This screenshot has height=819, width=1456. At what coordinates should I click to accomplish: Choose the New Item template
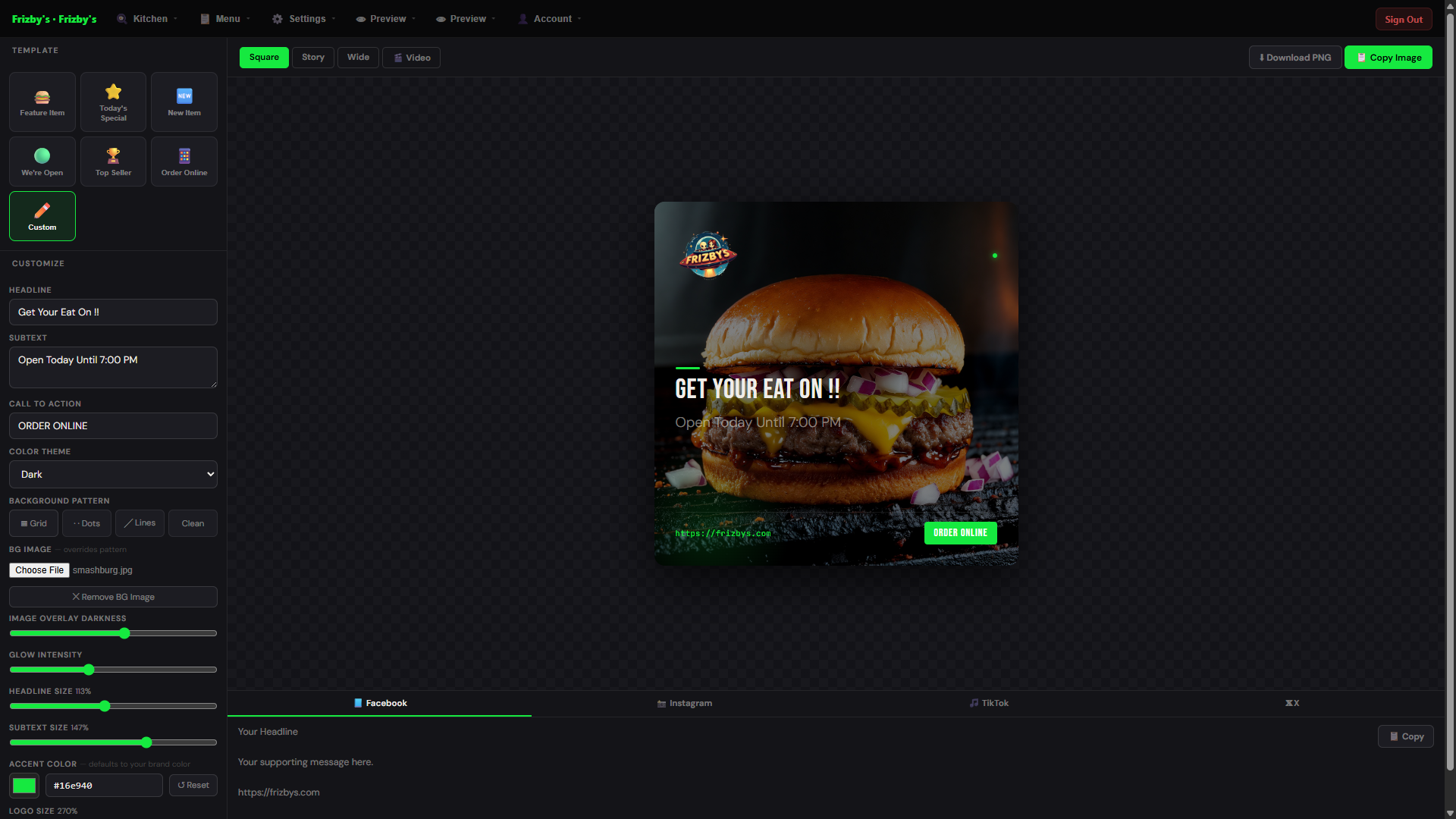(184, 102)
